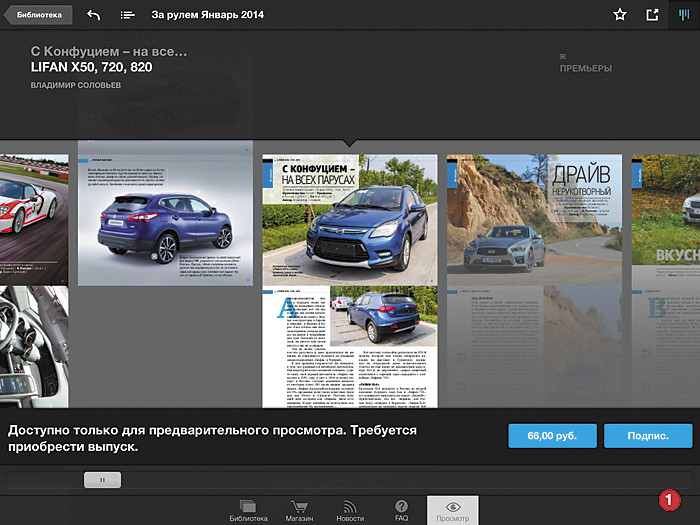
Task: Open the FAQ help tab
Action: coord(401,510)
